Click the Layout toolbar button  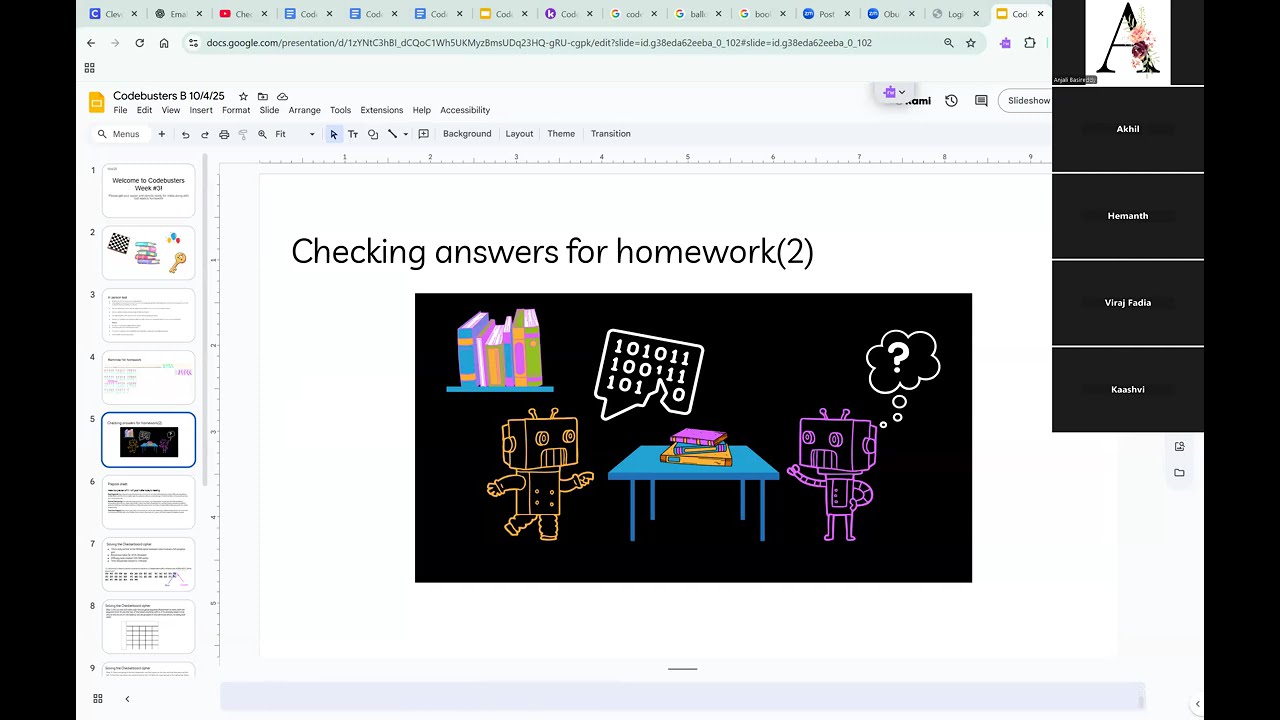click(519, 134)
